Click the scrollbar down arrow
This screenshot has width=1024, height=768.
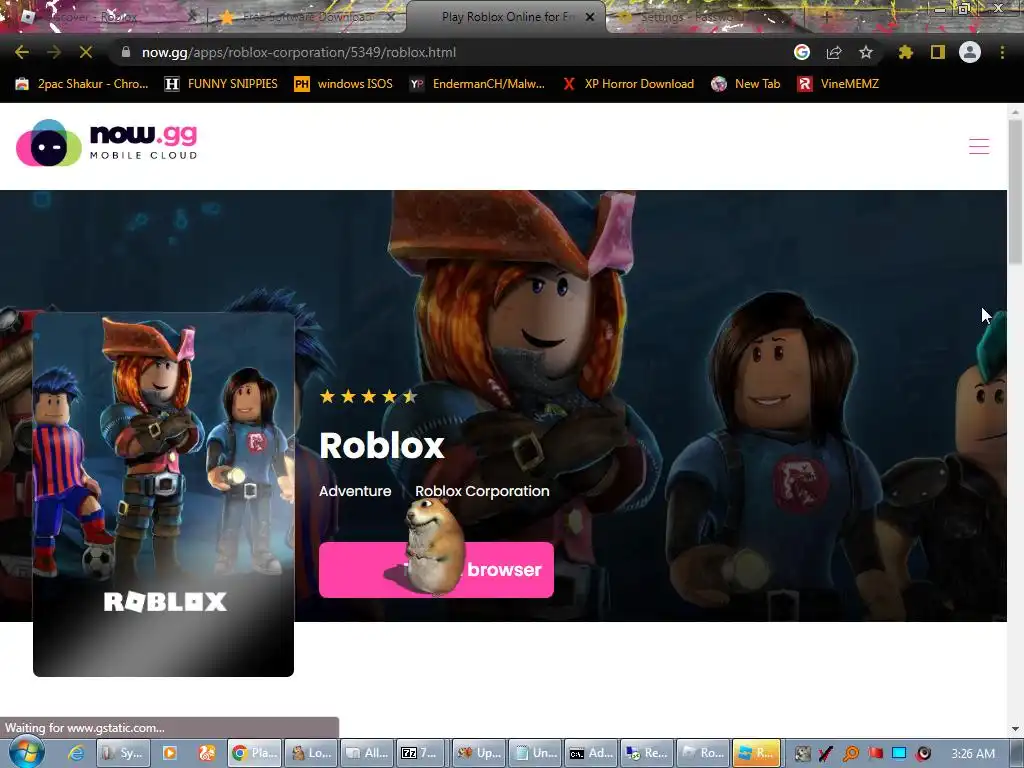point(1015,728)
